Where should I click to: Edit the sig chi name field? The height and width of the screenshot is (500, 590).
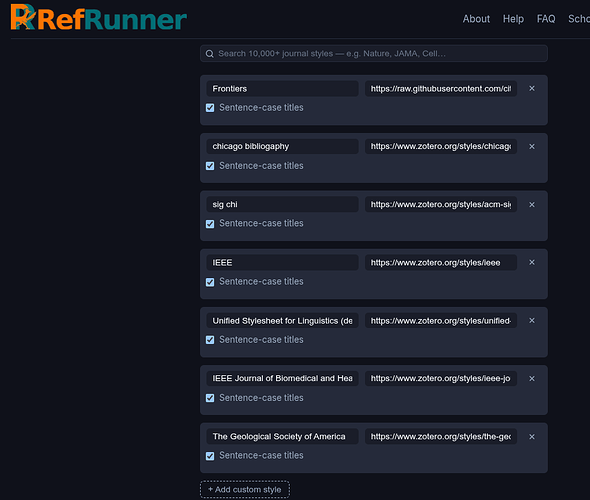(282, 204)
